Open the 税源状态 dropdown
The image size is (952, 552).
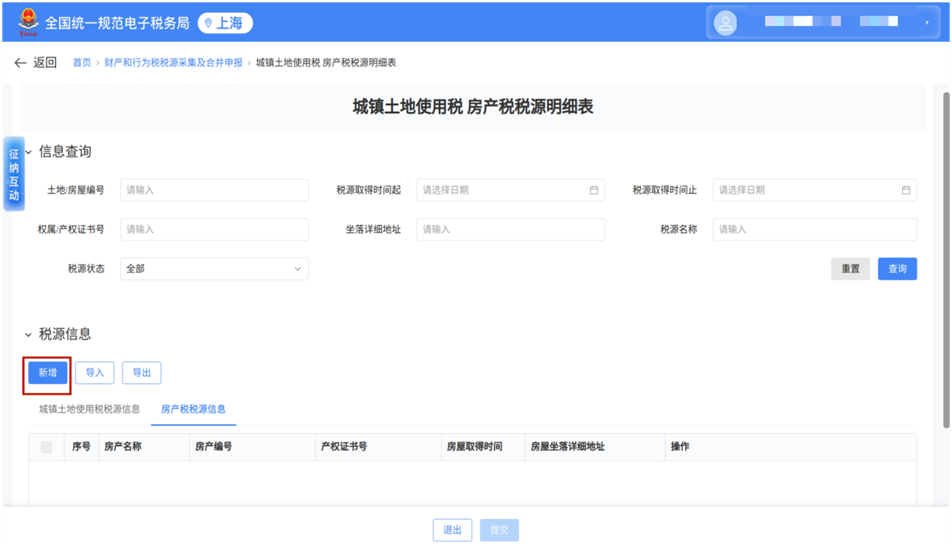214,269
